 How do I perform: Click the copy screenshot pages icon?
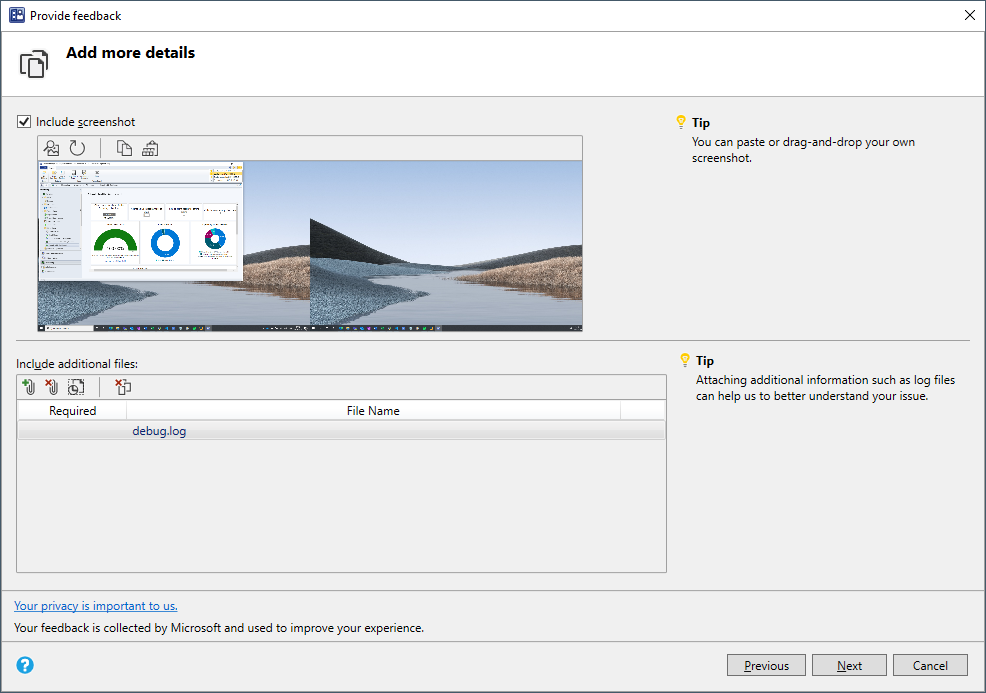click(124, 148)
